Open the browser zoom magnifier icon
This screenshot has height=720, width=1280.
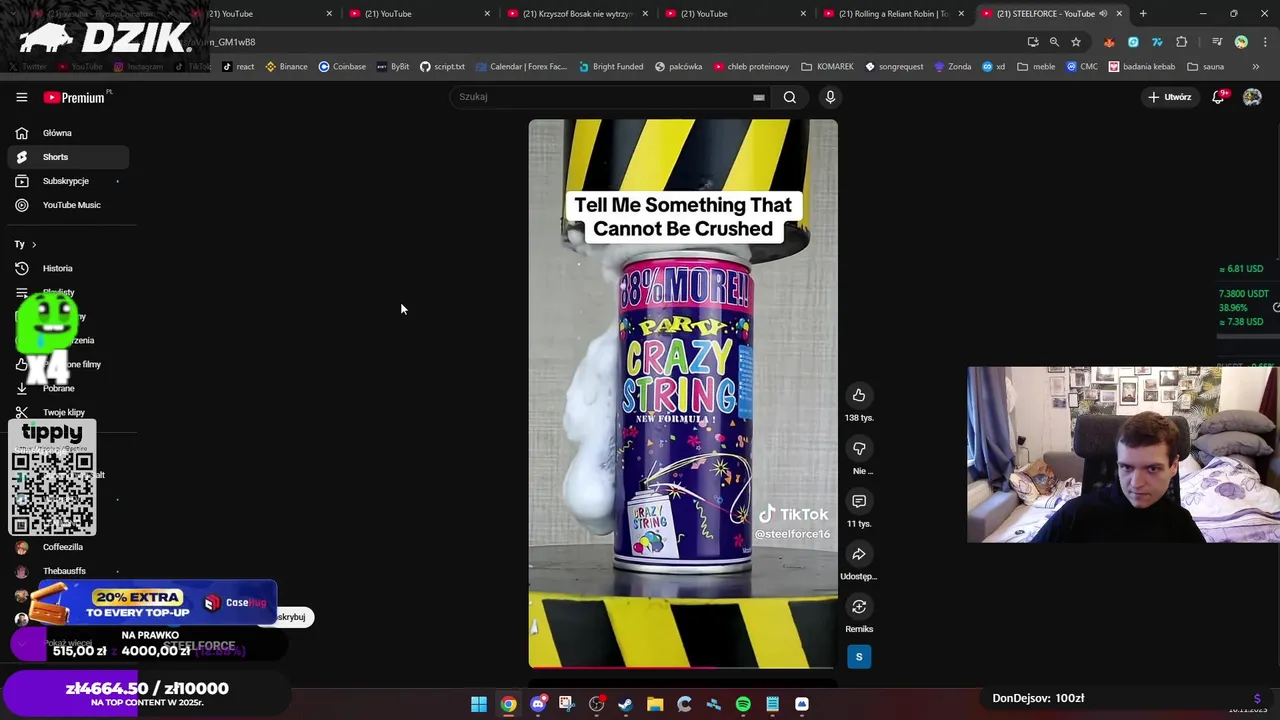1054,42
